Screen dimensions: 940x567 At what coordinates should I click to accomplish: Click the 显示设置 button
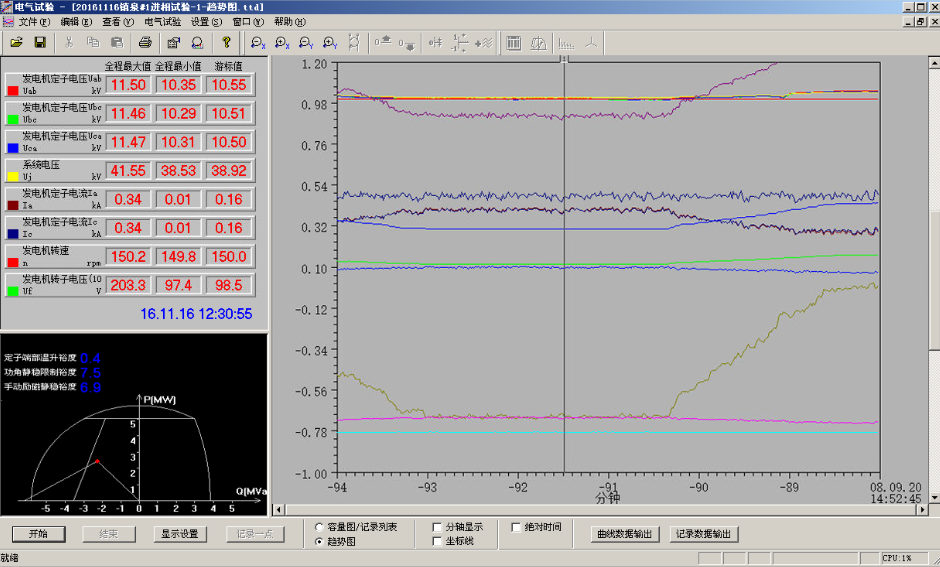(x=180, y=534)
